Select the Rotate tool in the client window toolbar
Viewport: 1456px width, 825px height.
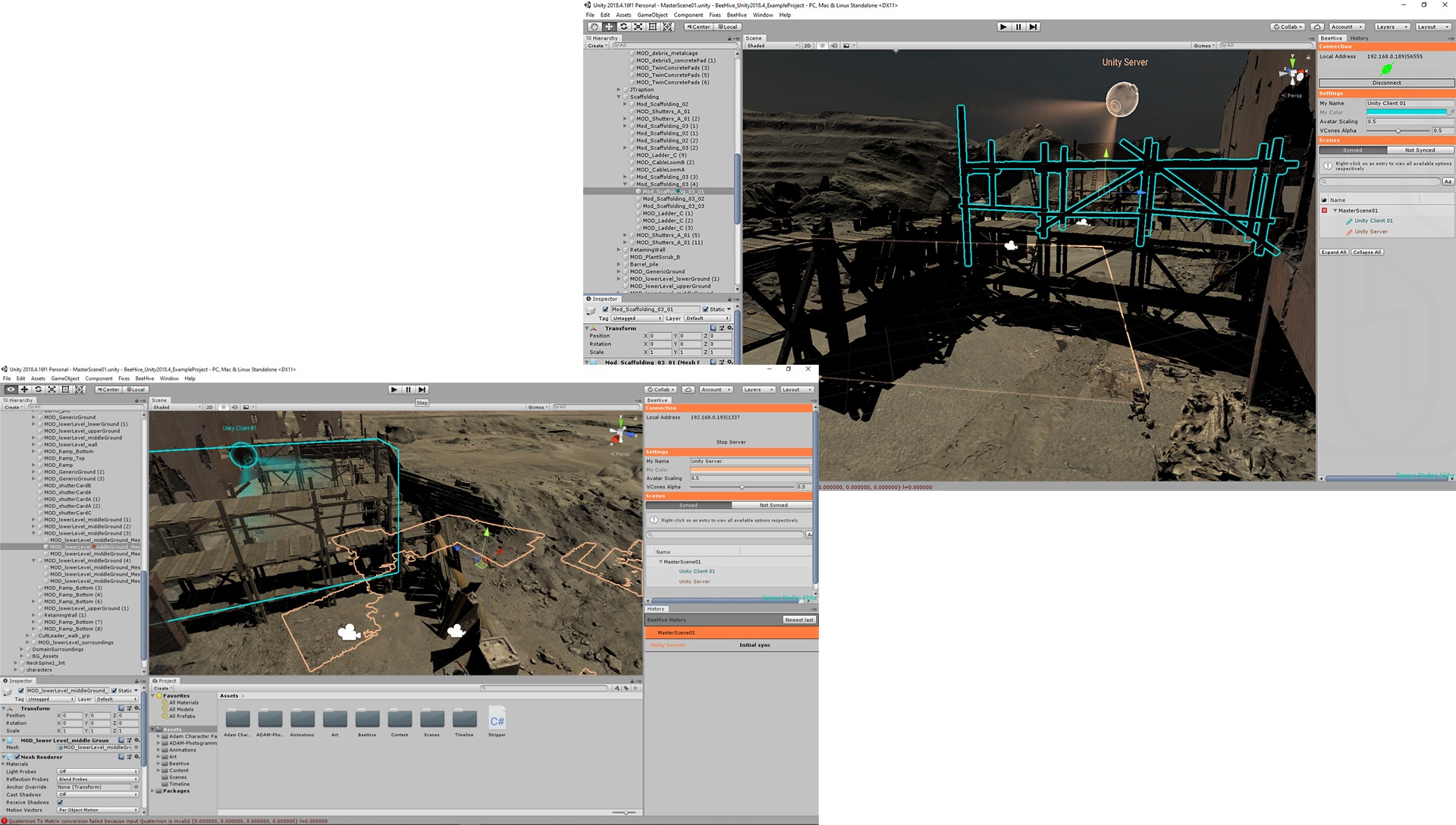tap(623, 27)
